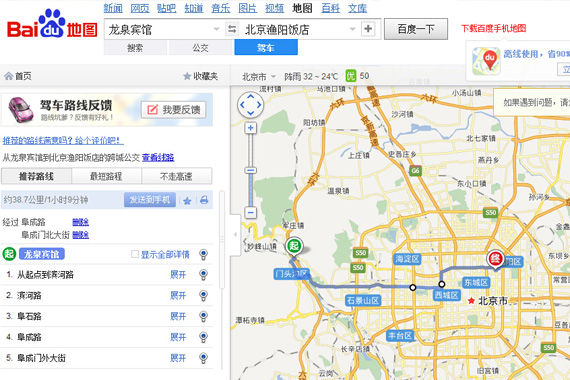Image resolution: width=570 pixels, height=380 pixels.
Task: Click the green 起 start badge in list
Action: click(x=9, y=254)
